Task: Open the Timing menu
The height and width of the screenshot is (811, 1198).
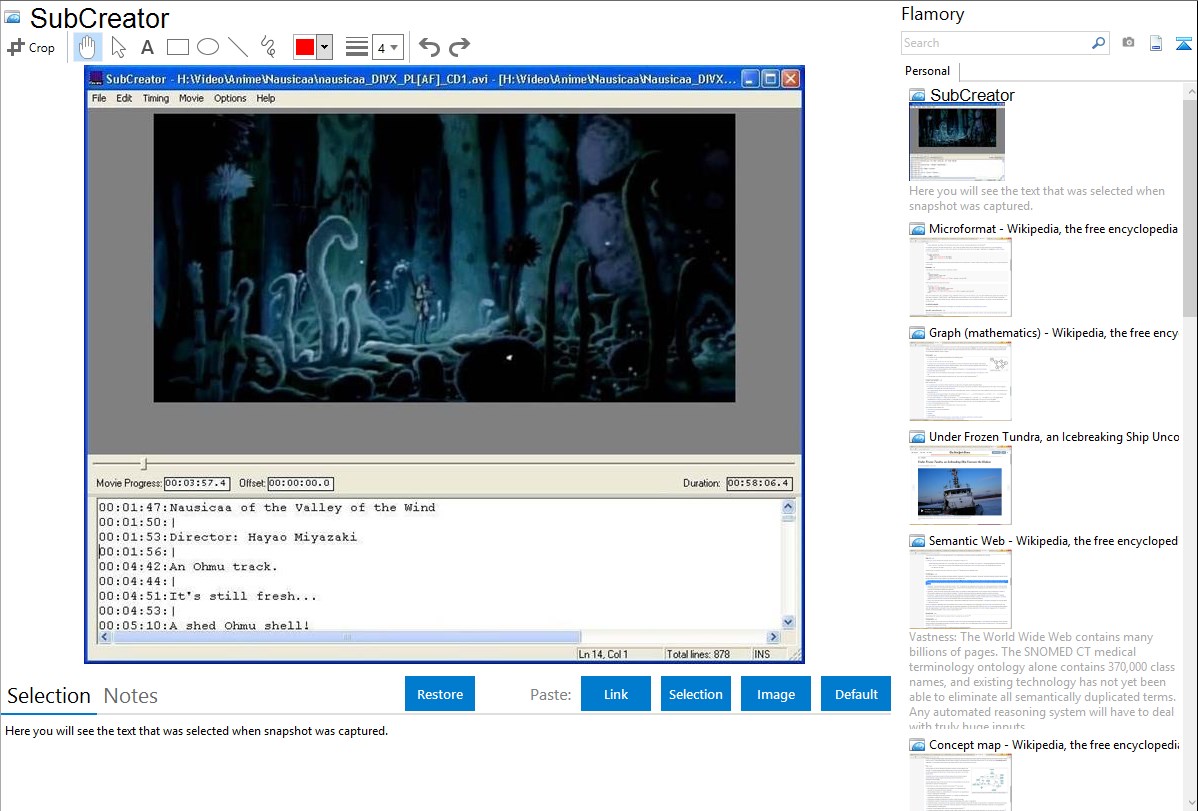Action: pos(156,99)
